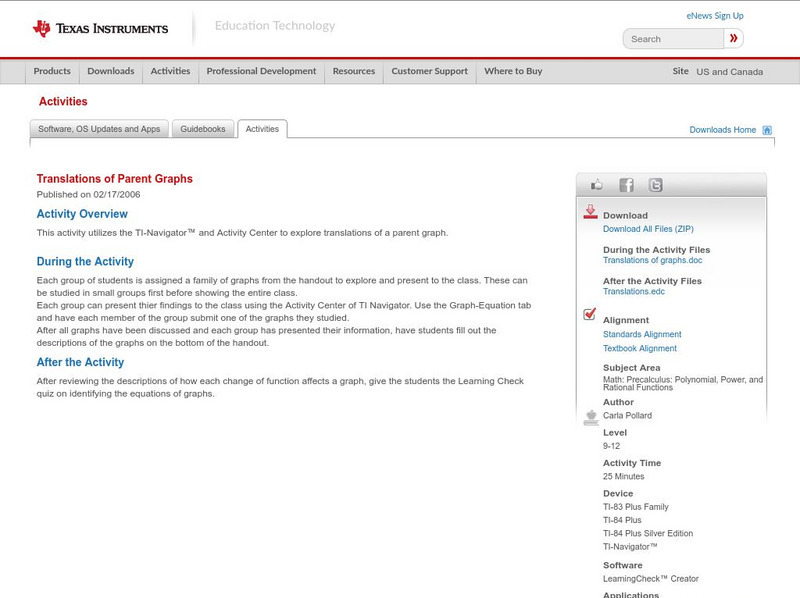Screen dimensions: 800x598
Task: Click 'TI-84 Plus Silver Edition' device entry
Action: 648,533
